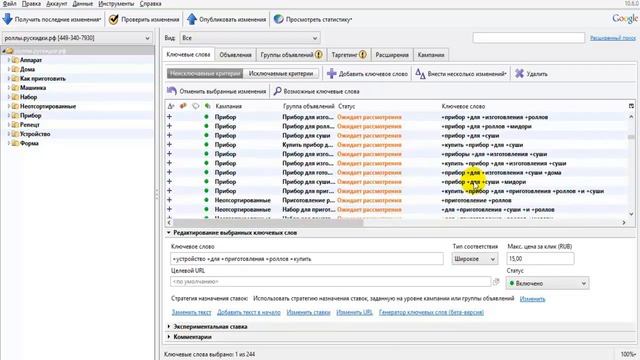Click the 'Статус' column header

tap(347, 106)
